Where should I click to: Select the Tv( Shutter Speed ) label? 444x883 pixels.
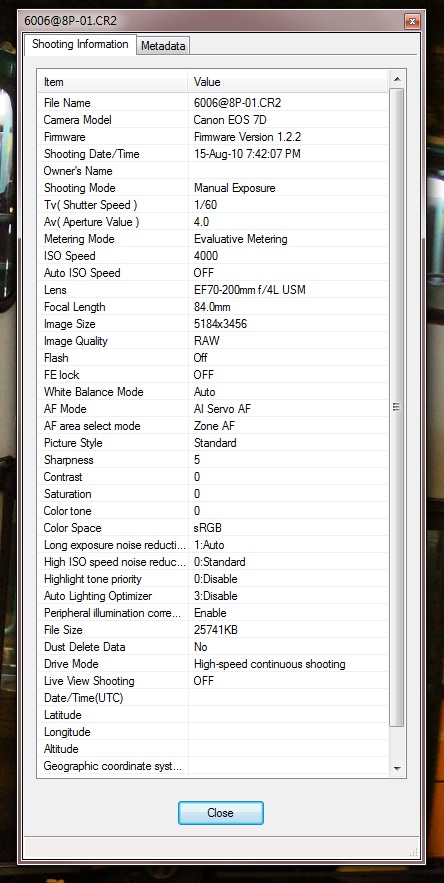tap(90, 205)
